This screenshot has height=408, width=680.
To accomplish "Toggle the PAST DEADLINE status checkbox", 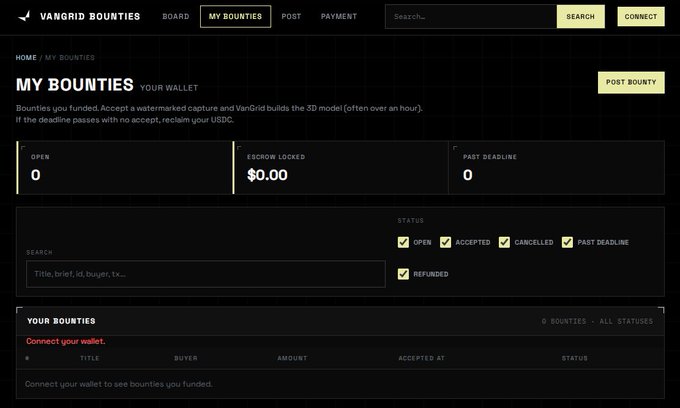I will pyautogui.click(x=567, y=242).
